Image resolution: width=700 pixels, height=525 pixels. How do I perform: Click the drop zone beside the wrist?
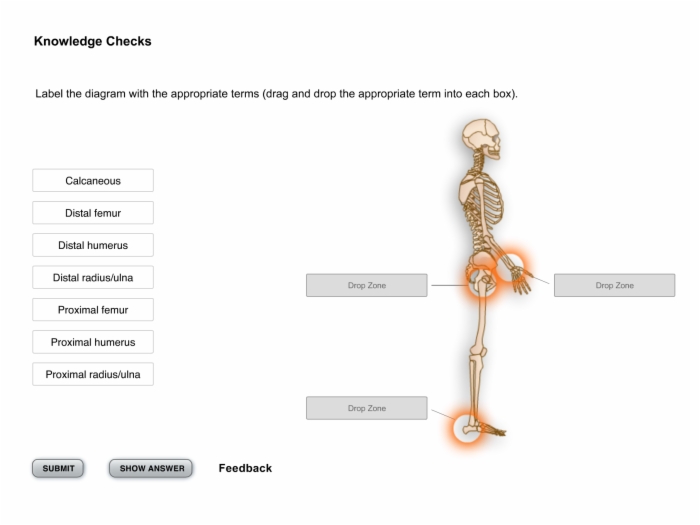coord(614,285)
